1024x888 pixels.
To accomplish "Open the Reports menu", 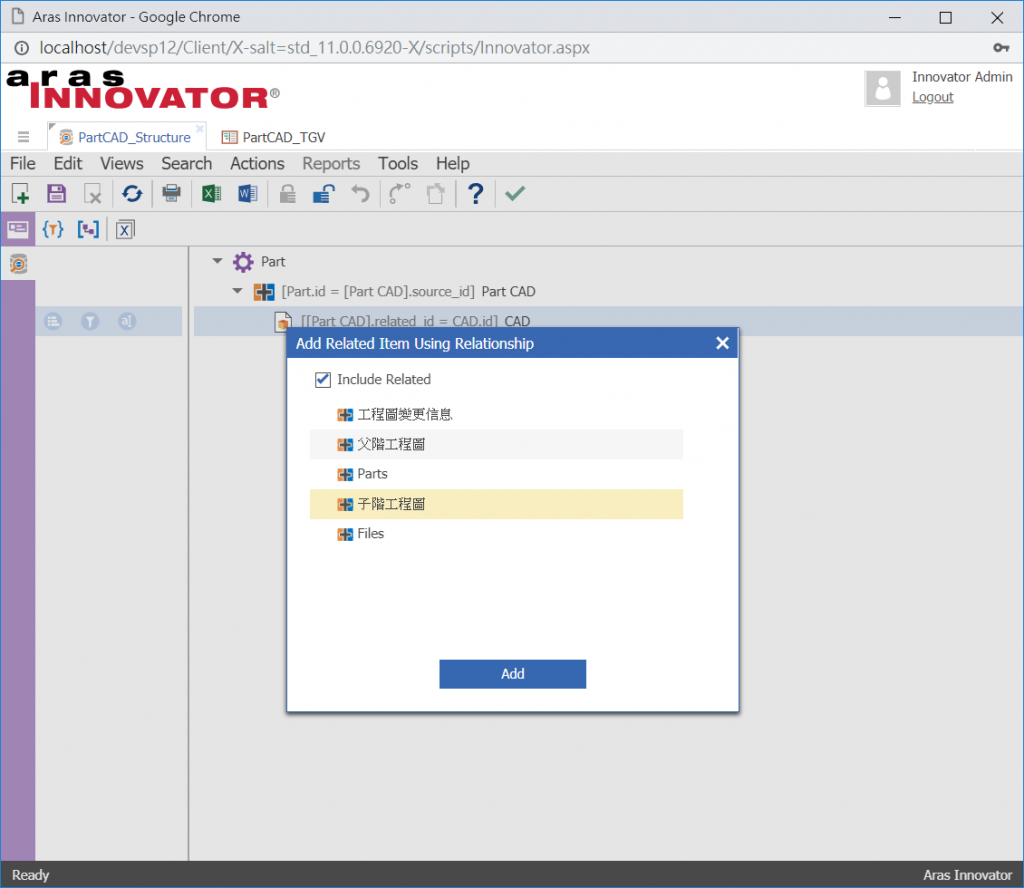I will [x=331, y=163].
